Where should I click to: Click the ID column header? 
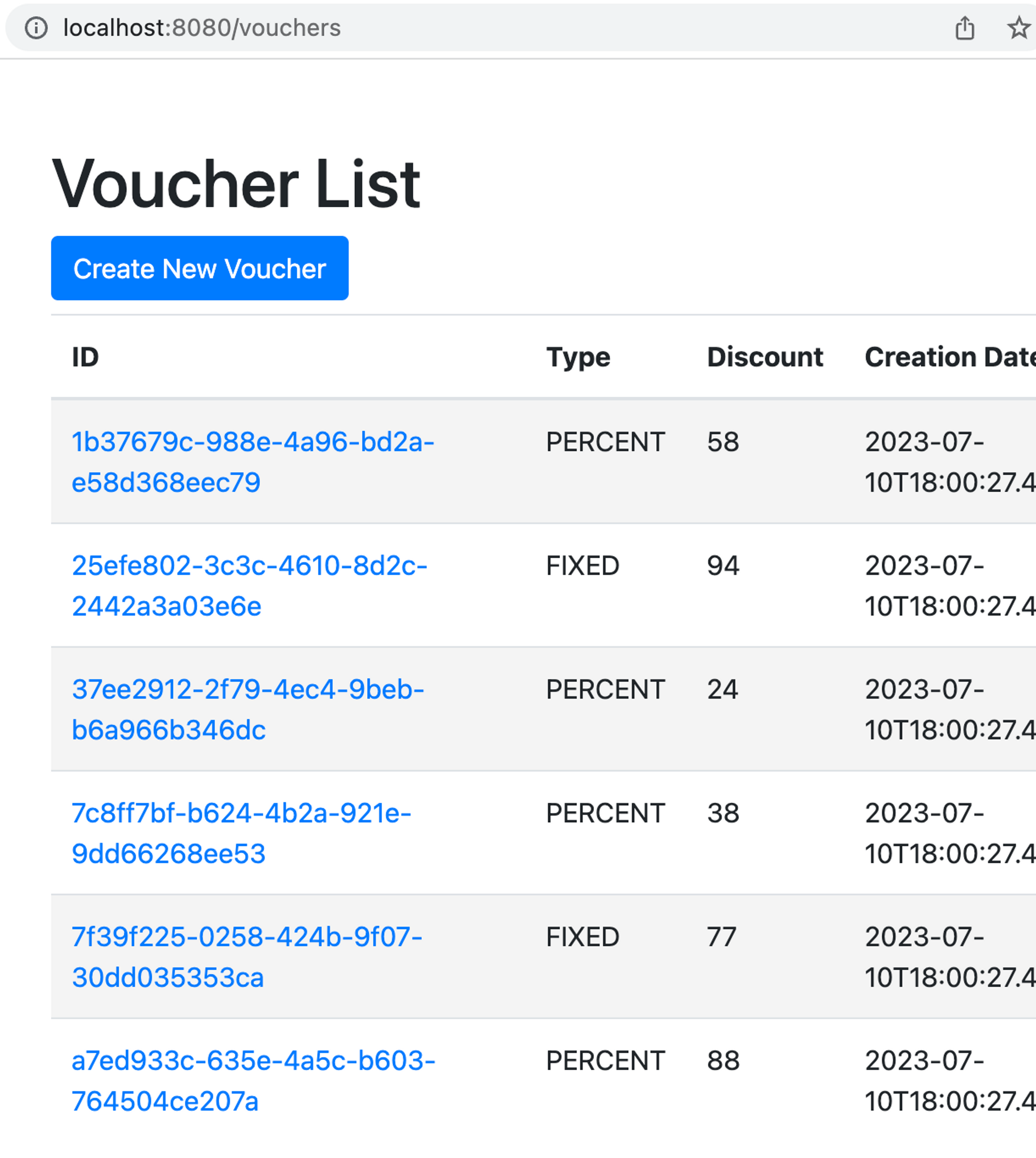tap(85, 357)
